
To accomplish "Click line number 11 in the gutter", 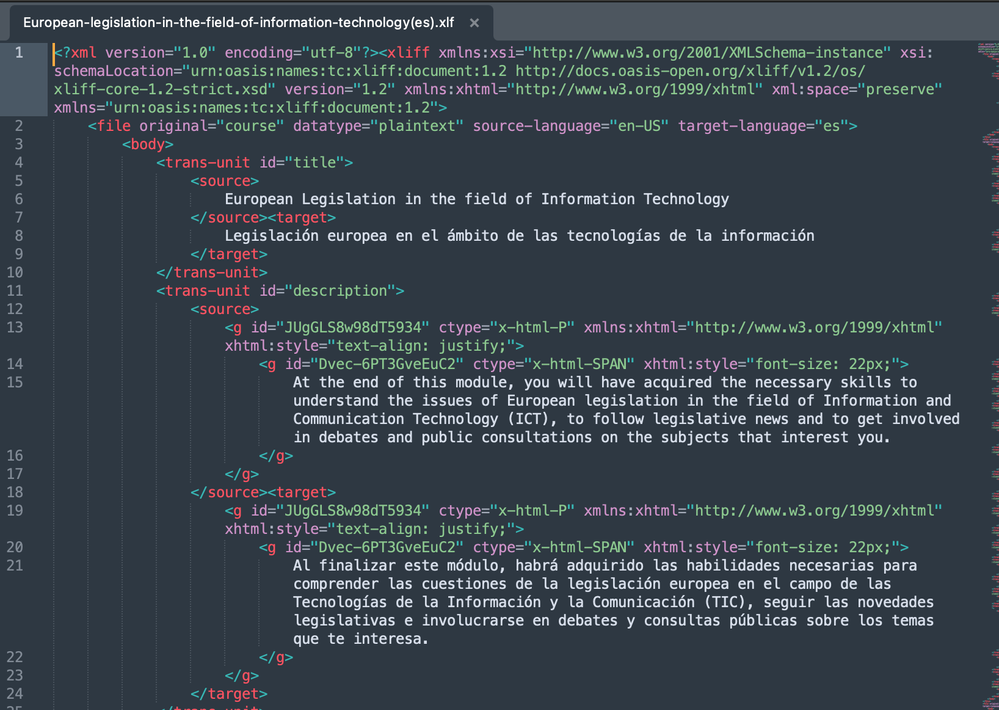I will pos(15,291).
